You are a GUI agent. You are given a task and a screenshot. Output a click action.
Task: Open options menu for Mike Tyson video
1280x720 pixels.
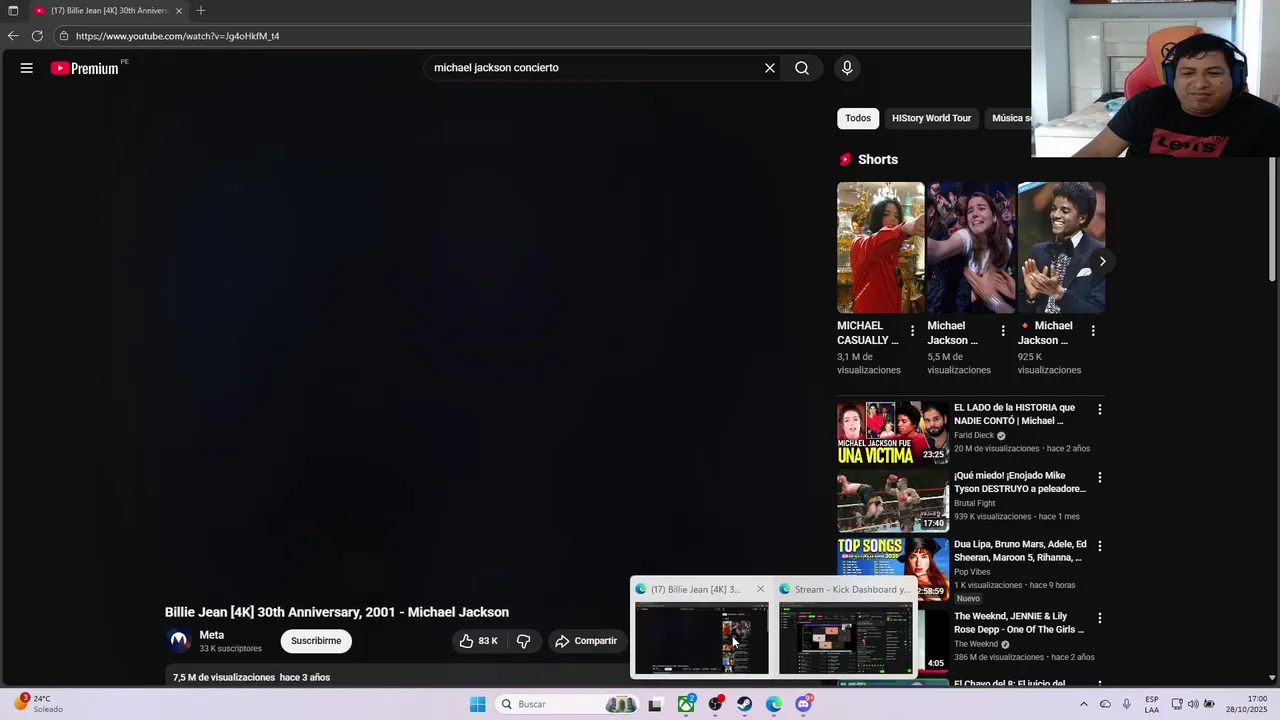(x=1100, y=478)
